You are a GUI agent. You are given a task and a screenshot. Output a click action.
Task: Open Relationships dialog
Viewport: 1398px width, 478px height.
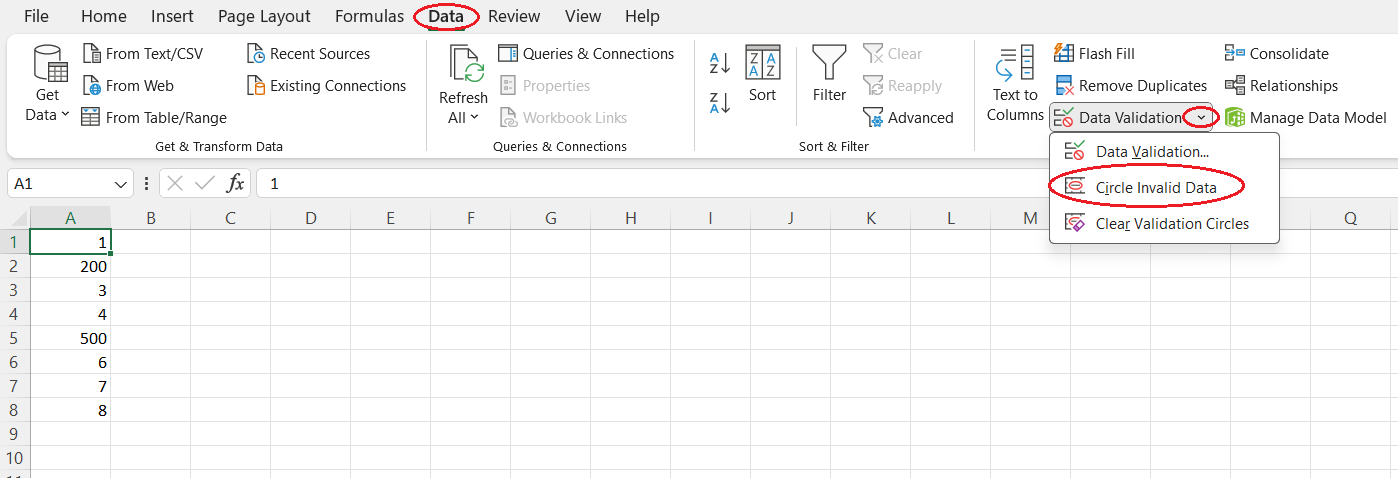click(x=1281, y=86)
